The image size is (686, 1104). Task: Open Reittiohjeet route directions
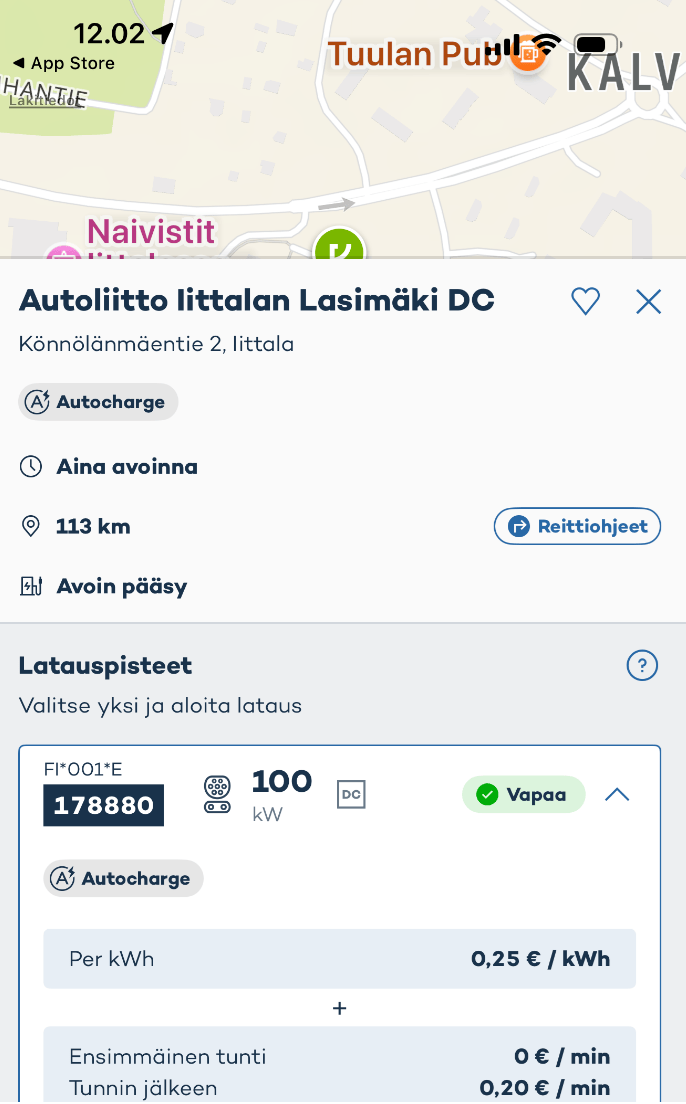coord(577,526)
